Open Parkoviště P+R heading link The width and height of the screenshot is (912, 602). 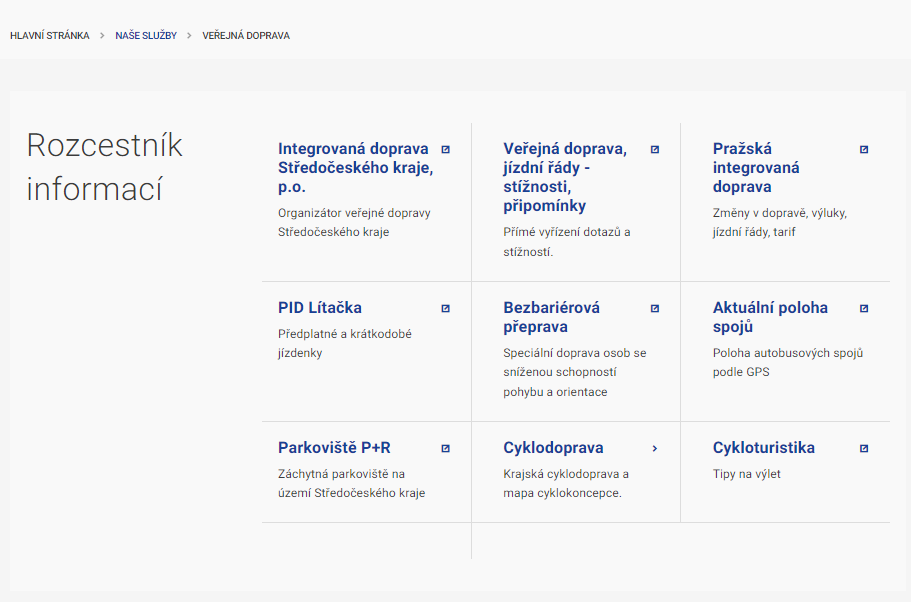(334, 448)
